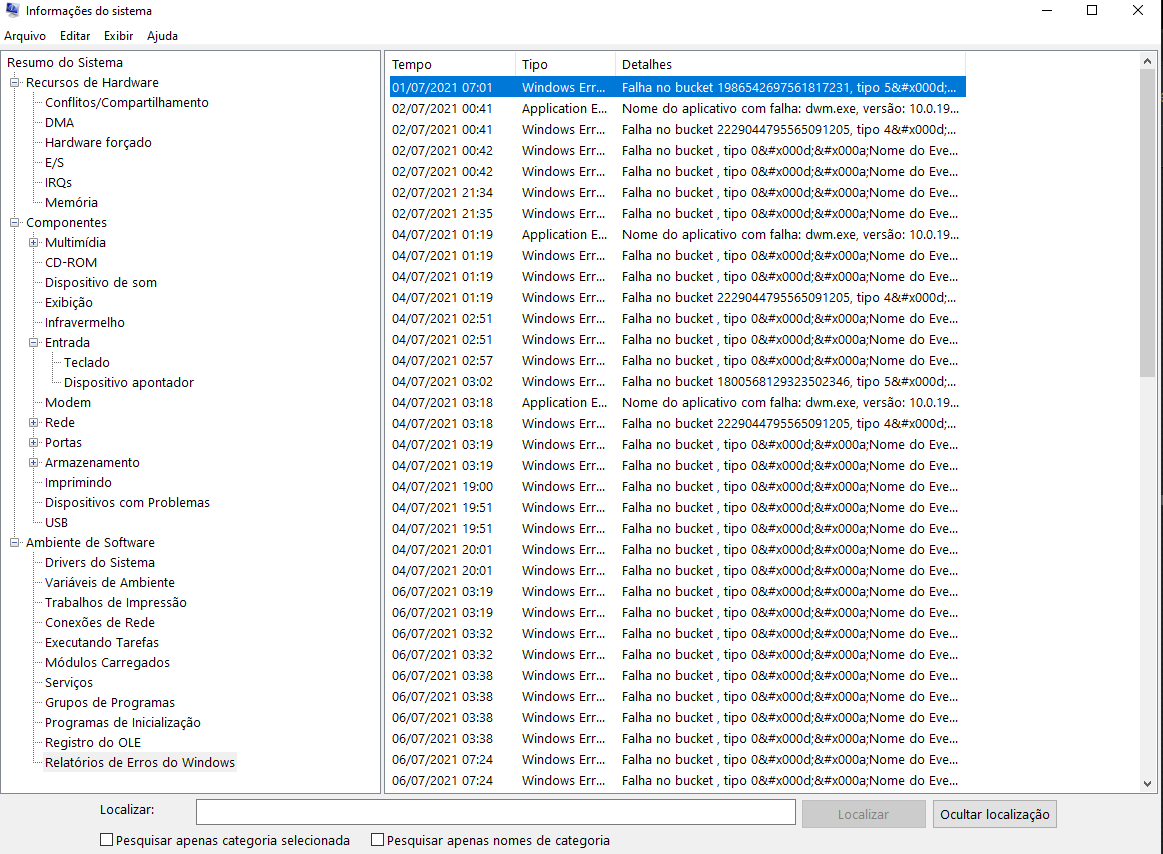Click the Localizar search button
Viewport: 1163px width, 854px height.
pyautogui.click(x=863, y=814)
